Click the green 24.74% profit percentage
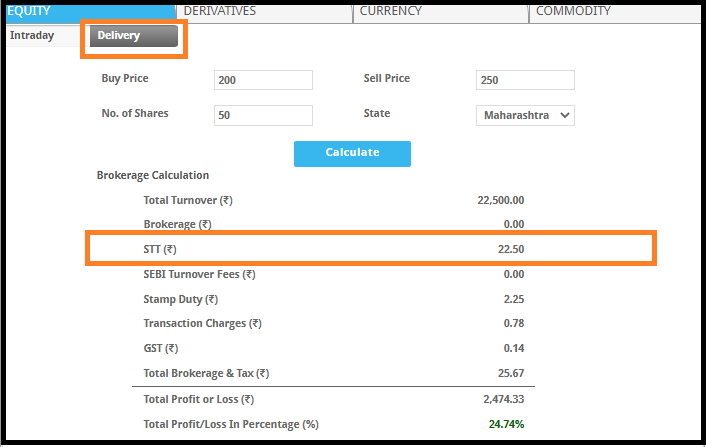The height and width of the screenshot is (447, 706). 506,424
